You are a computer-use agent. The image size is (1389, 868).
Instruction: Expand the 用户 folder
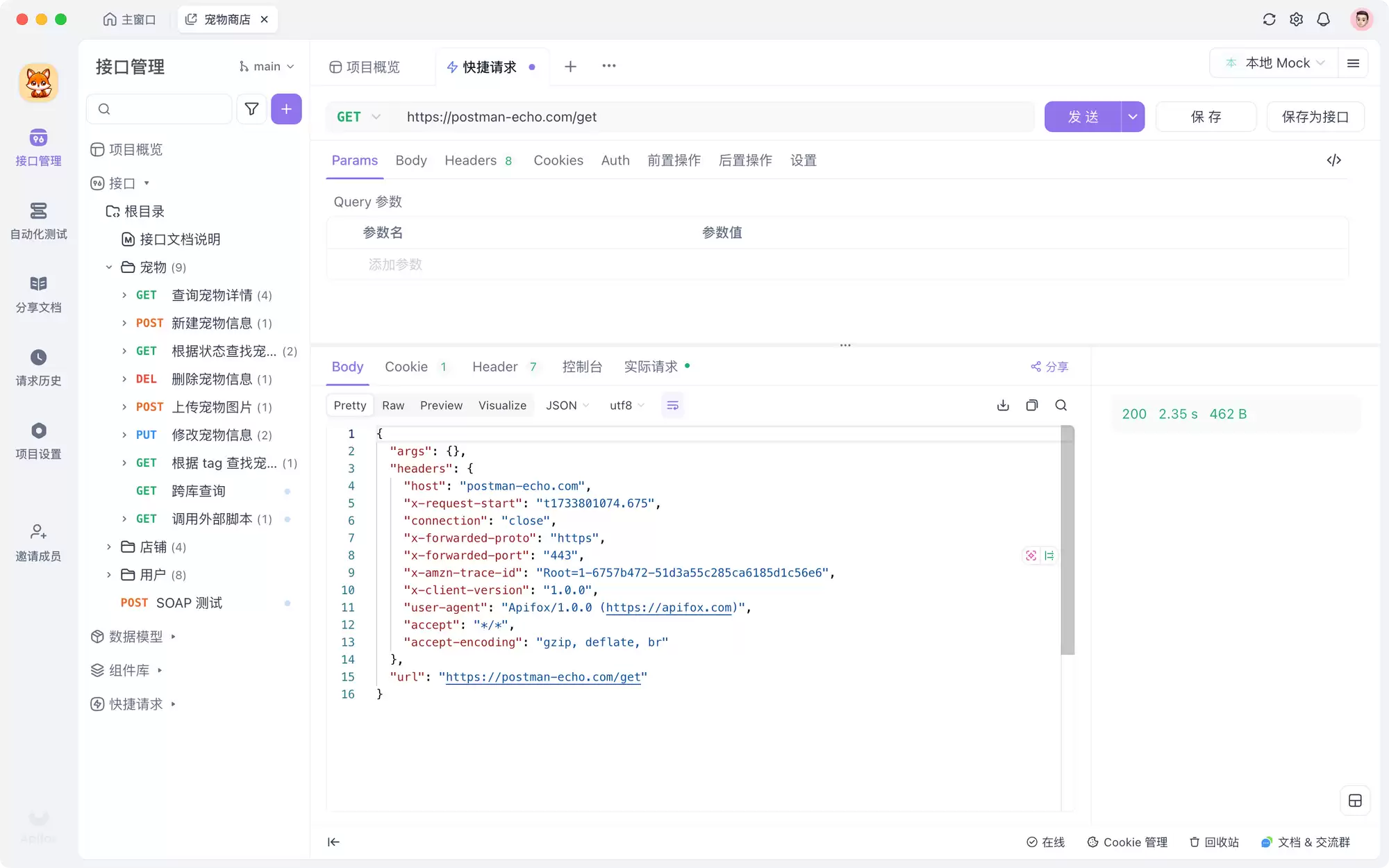pyautogui.click(x=109, y=575)
